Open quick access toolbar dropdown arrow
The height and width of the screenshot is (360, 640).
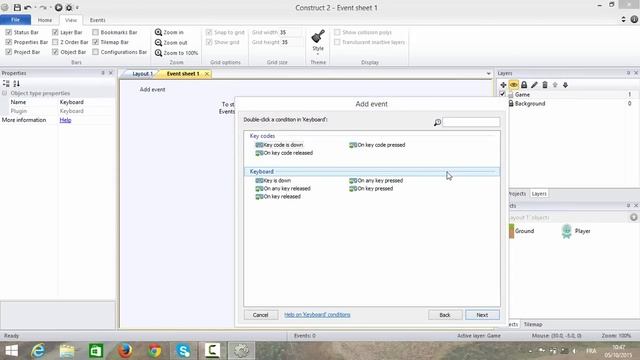[x=77, y=8]
